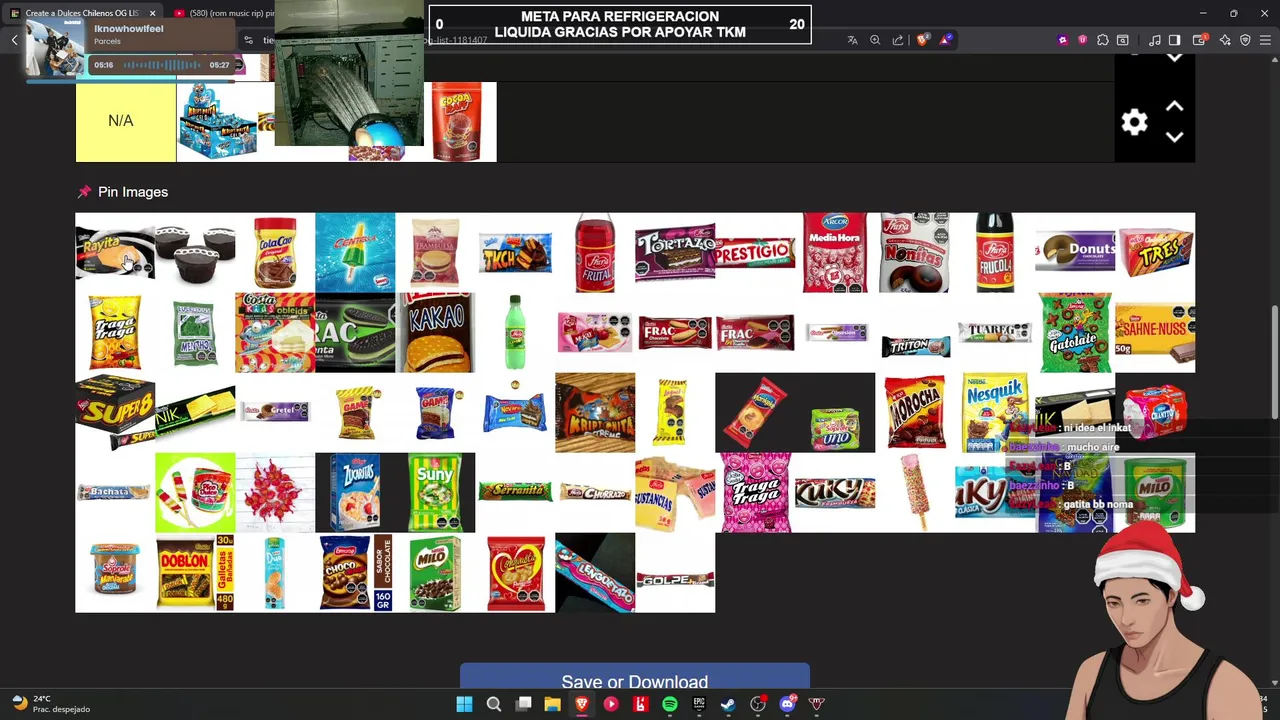The width and height of the screenshot is (1280, 720).
Task: Select the Sahne-Nuss chocolate image
Action: click(x=1155, y=332)
